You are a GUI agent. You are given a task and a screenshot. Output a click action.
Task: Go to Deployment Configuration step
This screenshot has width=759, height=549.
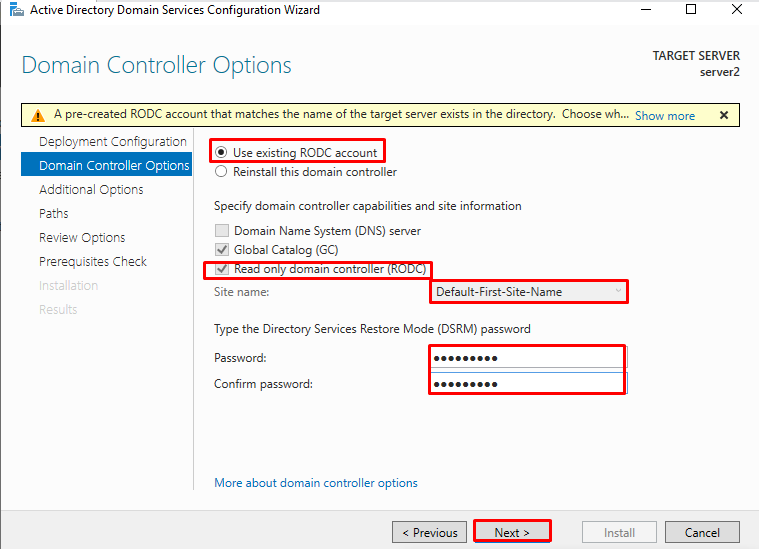(113, 141)
